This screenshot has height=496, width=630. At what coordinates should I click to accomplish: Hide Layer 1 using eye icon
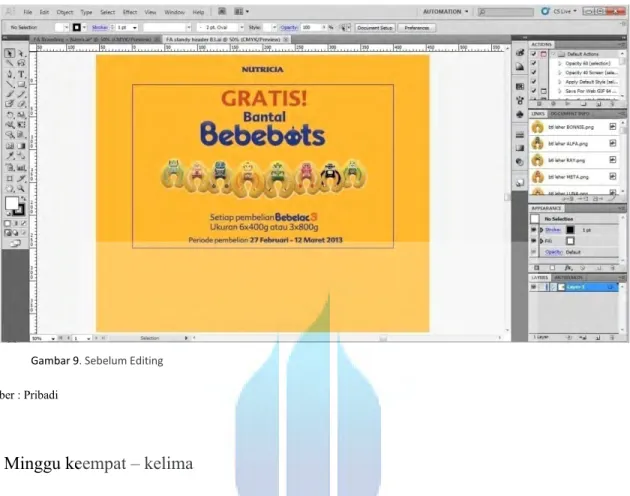tap(534, 287)
